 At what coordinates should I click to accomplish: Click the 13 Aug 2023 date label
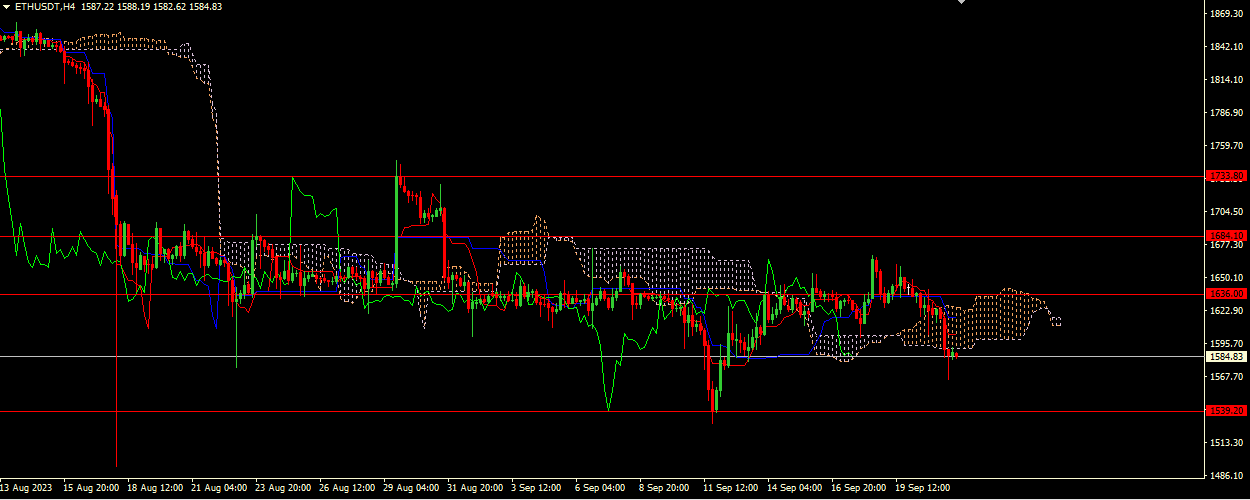coord(26,489)
